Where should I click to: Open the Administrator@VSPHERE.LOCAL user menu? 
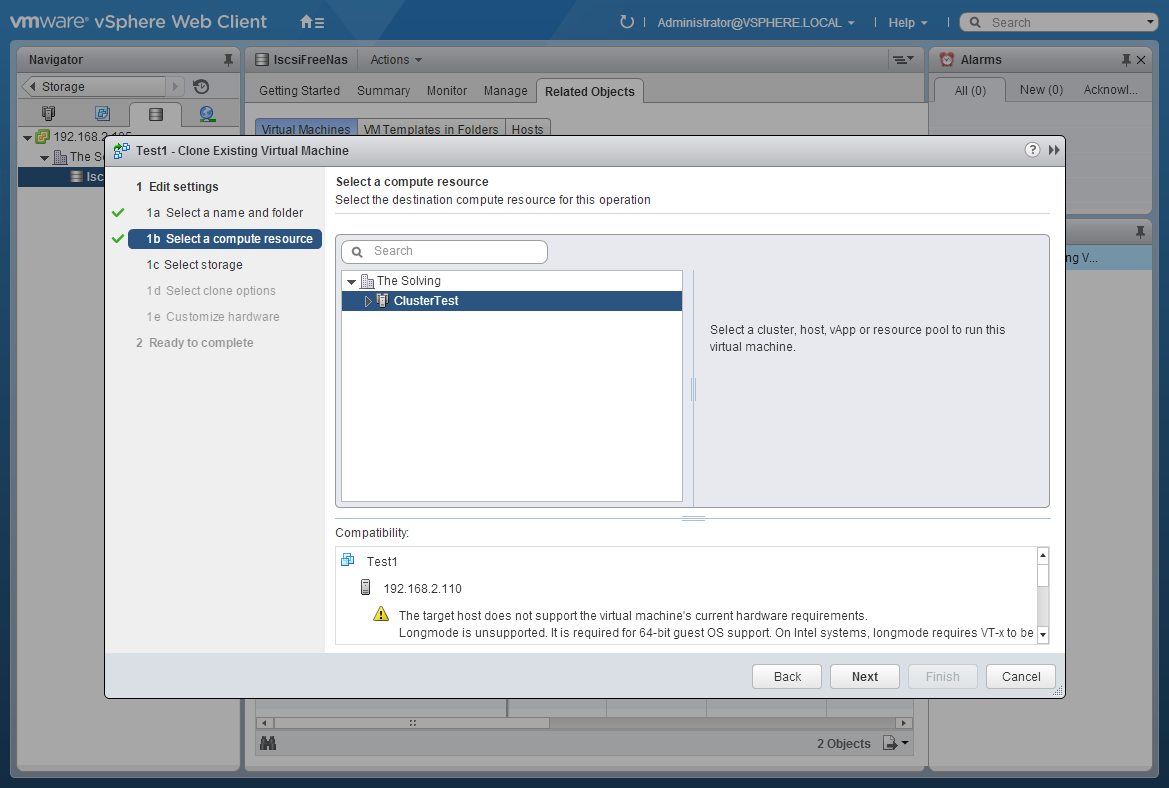(755, 22)
